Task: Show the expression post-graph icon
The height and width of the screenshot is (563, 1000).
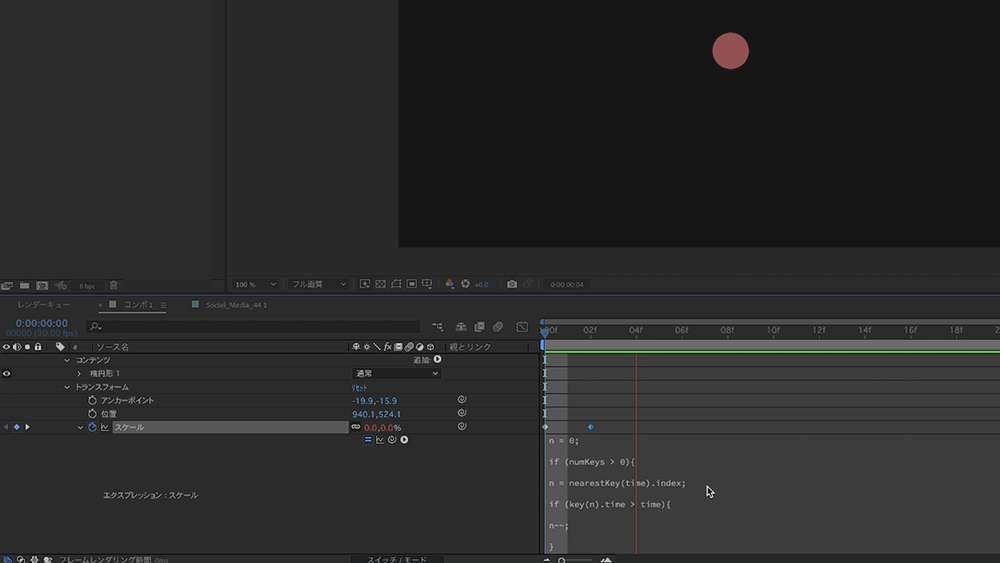Action: tap(380, 440)
